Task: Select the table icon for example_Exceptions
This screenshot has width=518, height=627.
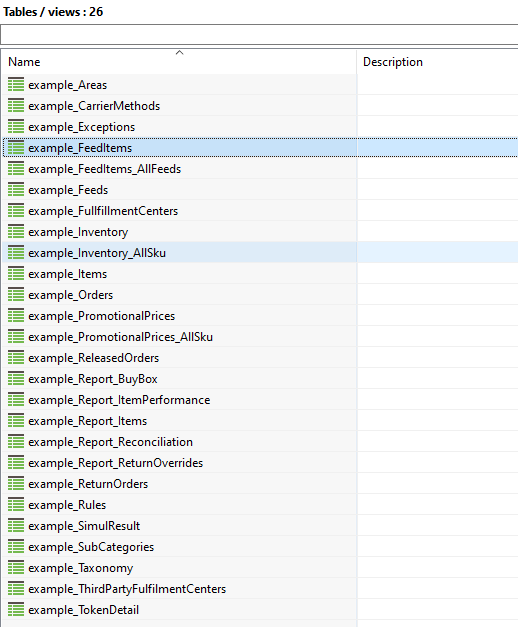Action: [x=16, y=127]
